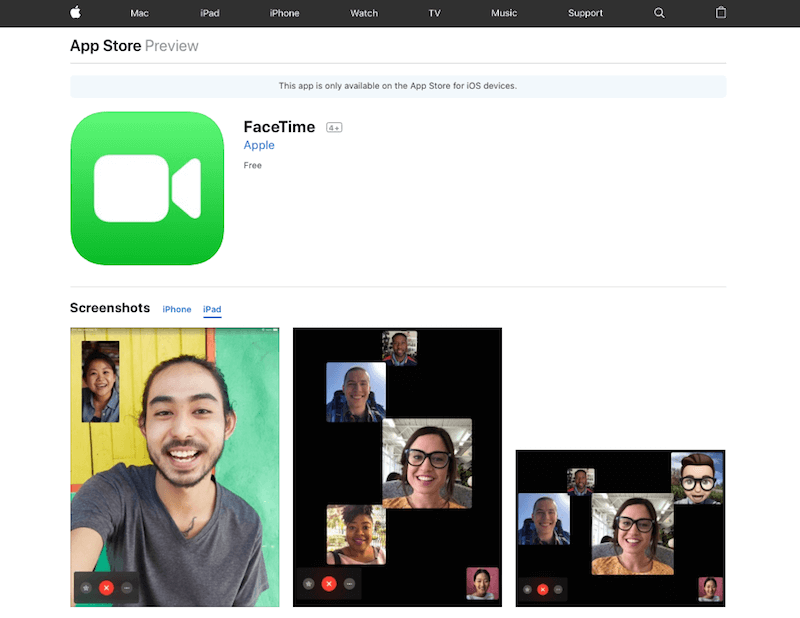800x618 pixels.
Task: Open the Apple developer link
Action: coord(259,145)
